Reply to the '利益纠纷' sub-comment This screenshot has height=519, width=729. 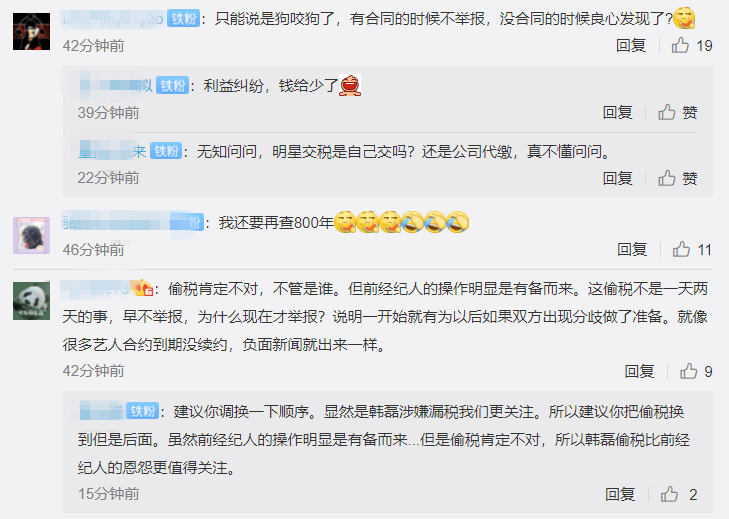[x=617, y=113]
